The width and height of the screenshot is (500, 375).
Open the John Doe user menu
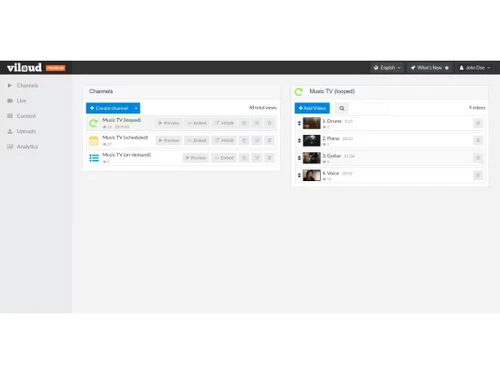pos(475,68)
